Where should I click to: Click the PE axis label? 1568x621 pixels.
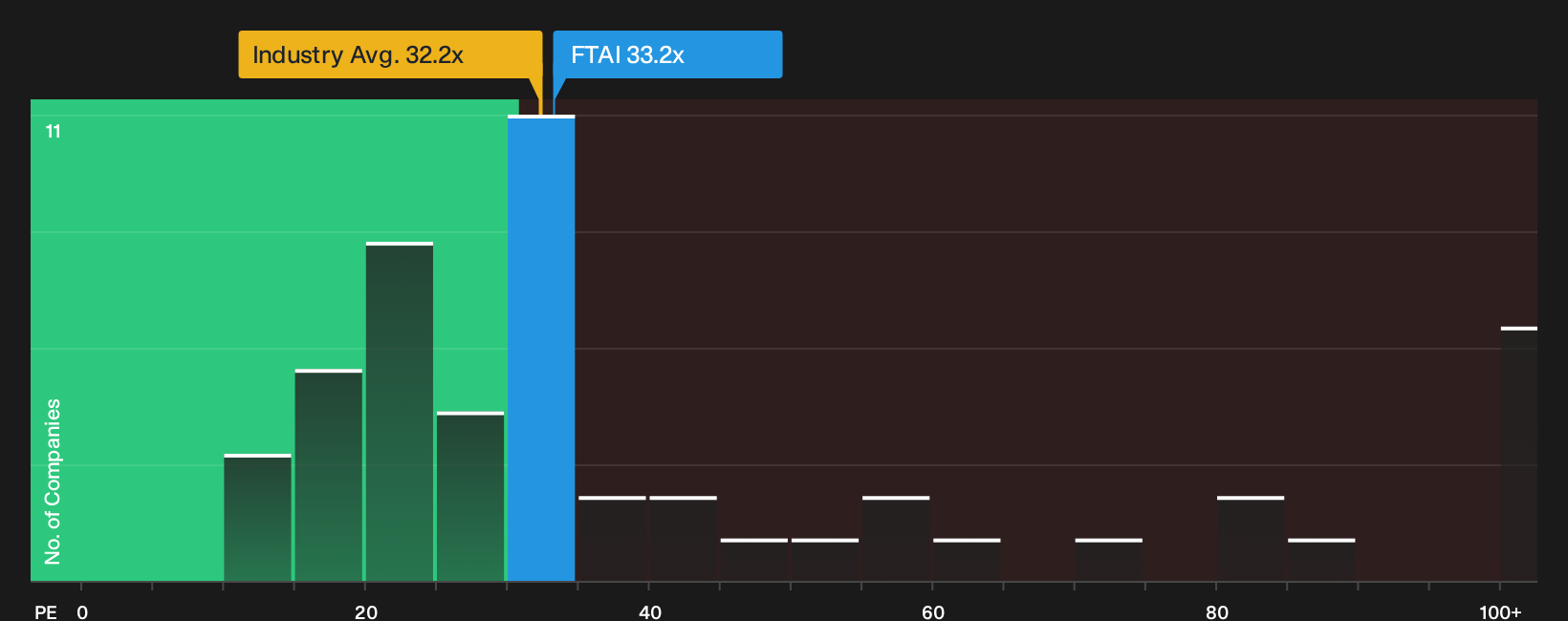click(x=46, y=612)
